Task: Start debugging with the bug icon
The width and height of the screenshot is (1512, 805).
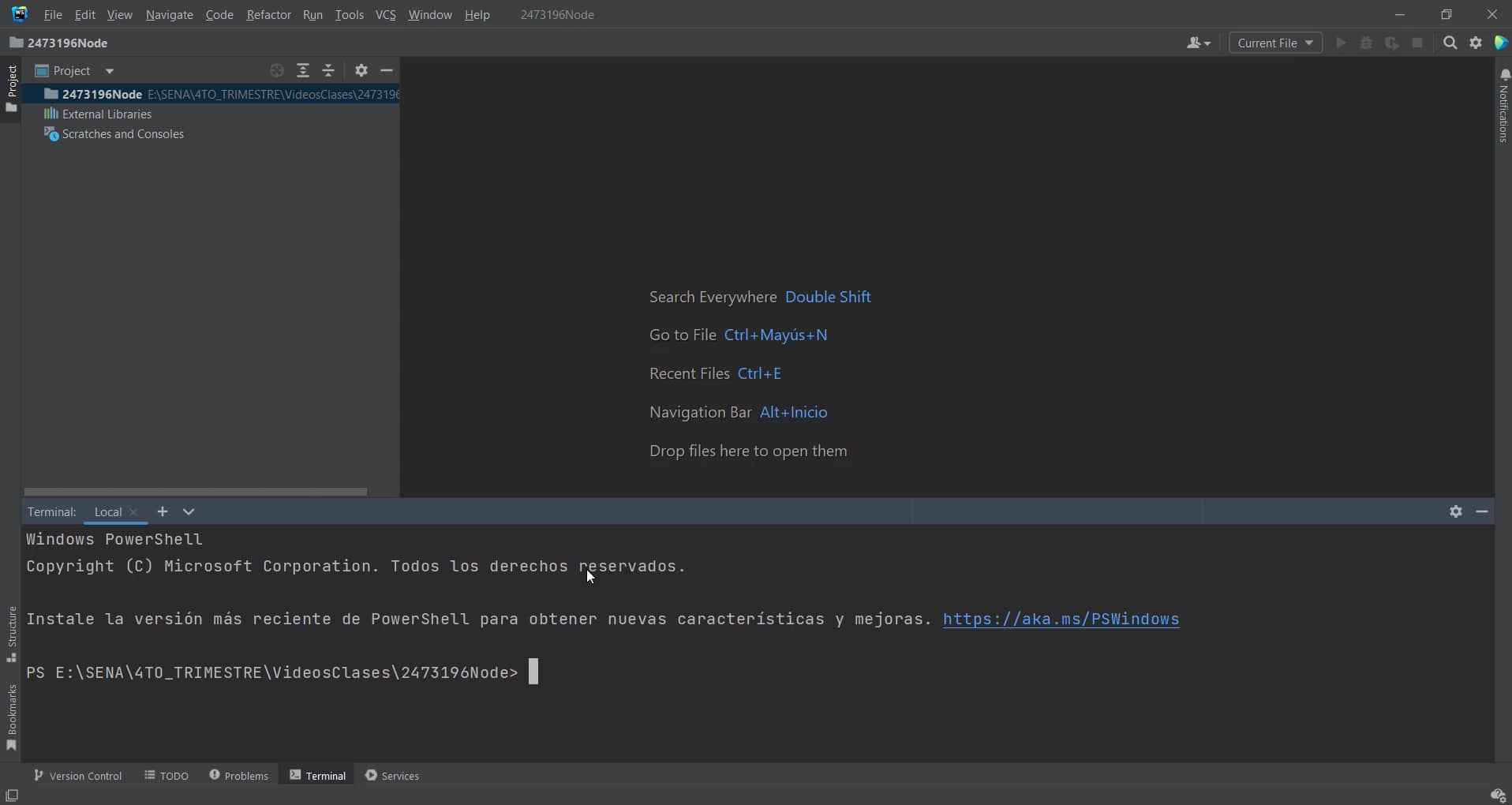Action: tap(1368, 43)
